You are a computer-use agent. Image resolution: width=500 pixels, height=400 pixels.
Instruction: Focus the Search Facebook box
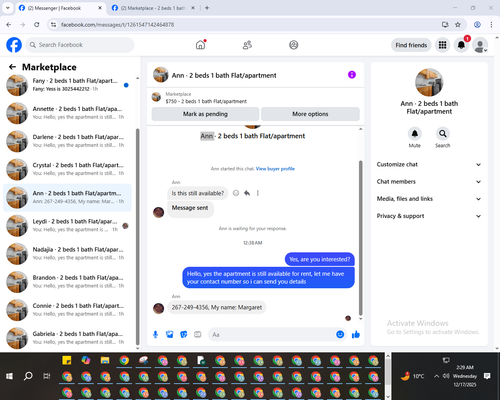click(x=80, y=45)
